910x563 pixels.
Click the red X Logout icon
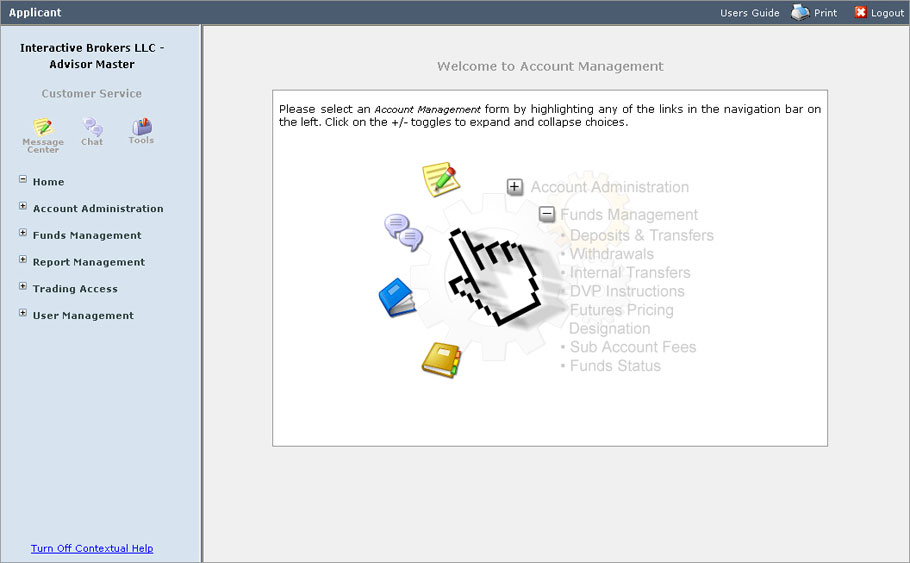860,12
